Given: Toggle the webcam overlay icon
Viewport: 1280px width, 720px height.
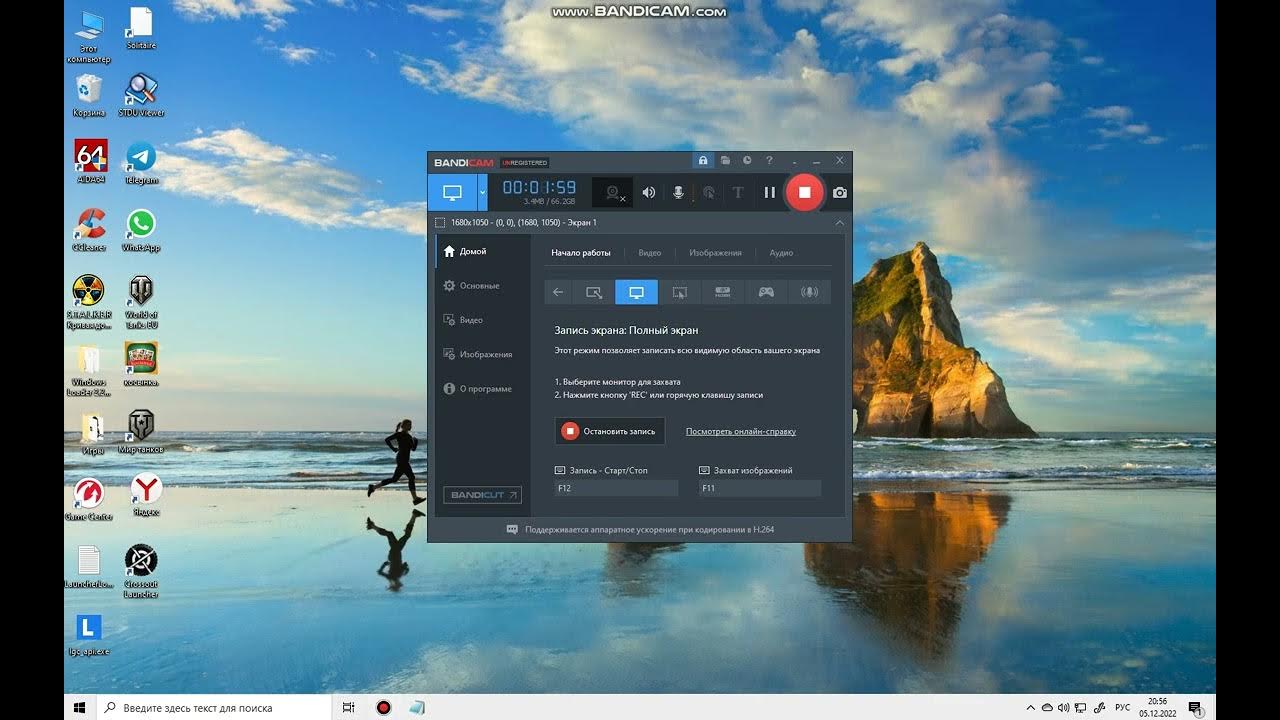Looking at the screenshot, I should click(612, 192).
